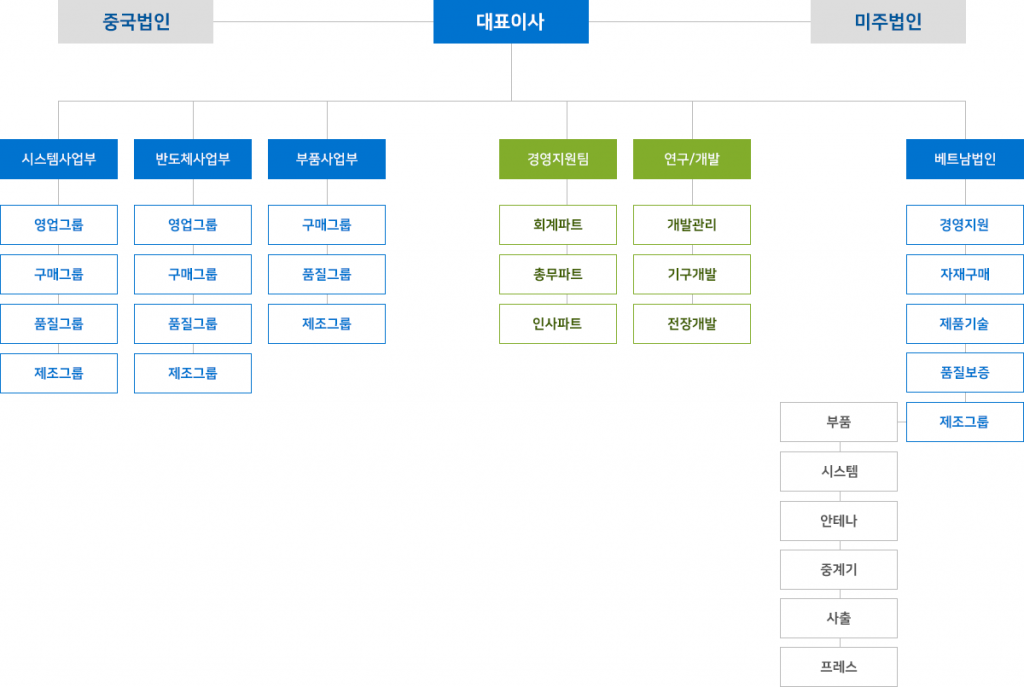
Task: Click the 중계기 box
Action: pyautogui.click(x=839, y=569)
